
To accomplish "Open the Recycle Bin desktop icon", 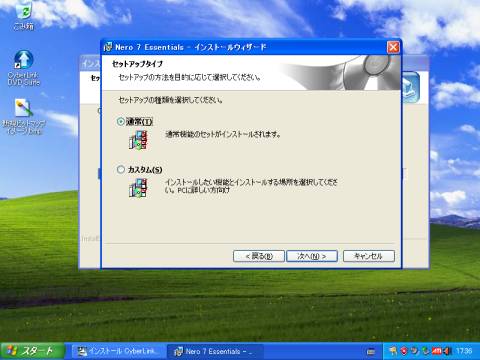I will (24, 15).
